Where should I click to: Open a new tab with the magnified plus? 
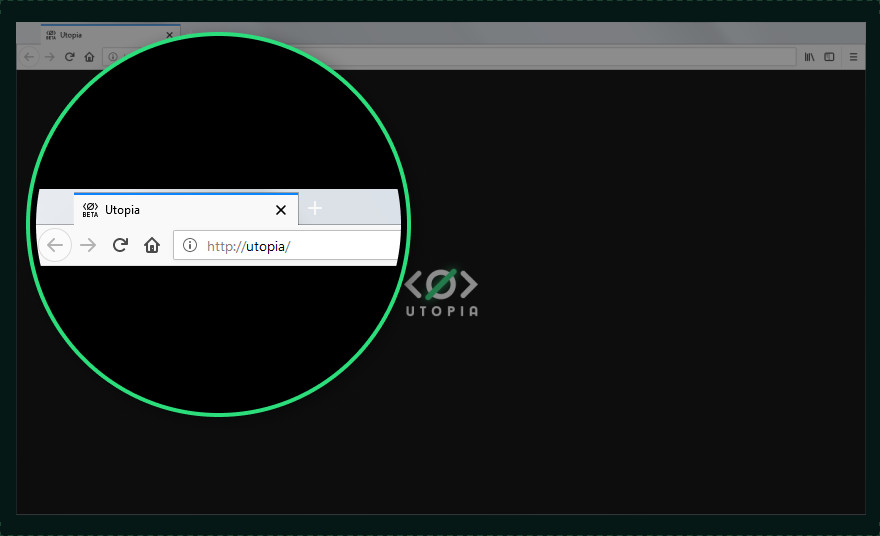pyautogui.click(x=315, y=208)
